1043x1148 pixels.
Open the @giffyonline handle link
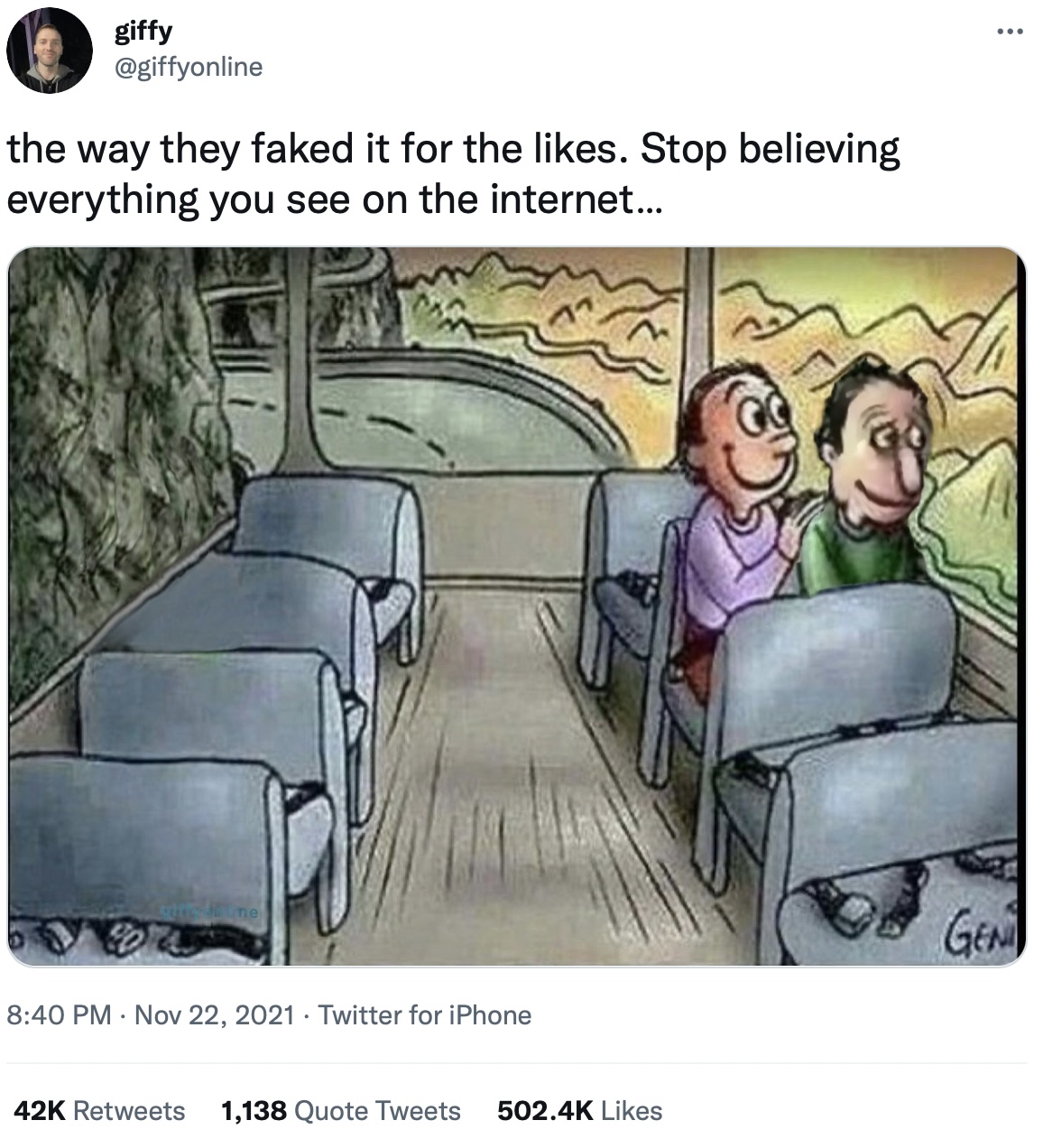click(189, 67)
